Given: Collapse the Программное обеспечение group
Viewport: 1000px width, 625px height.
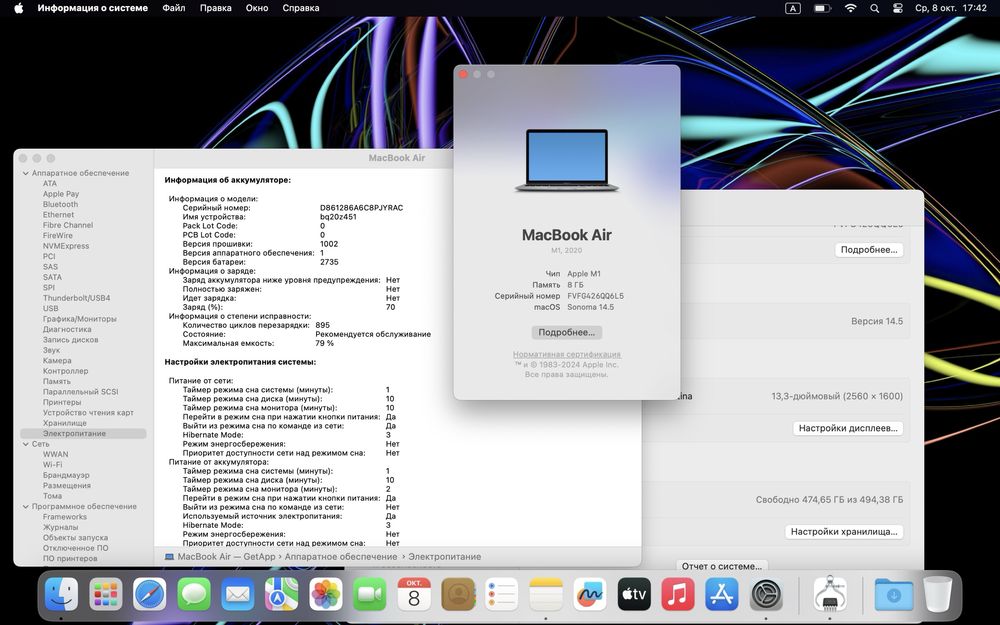Looking at the screenshot, I should point(24,506).
